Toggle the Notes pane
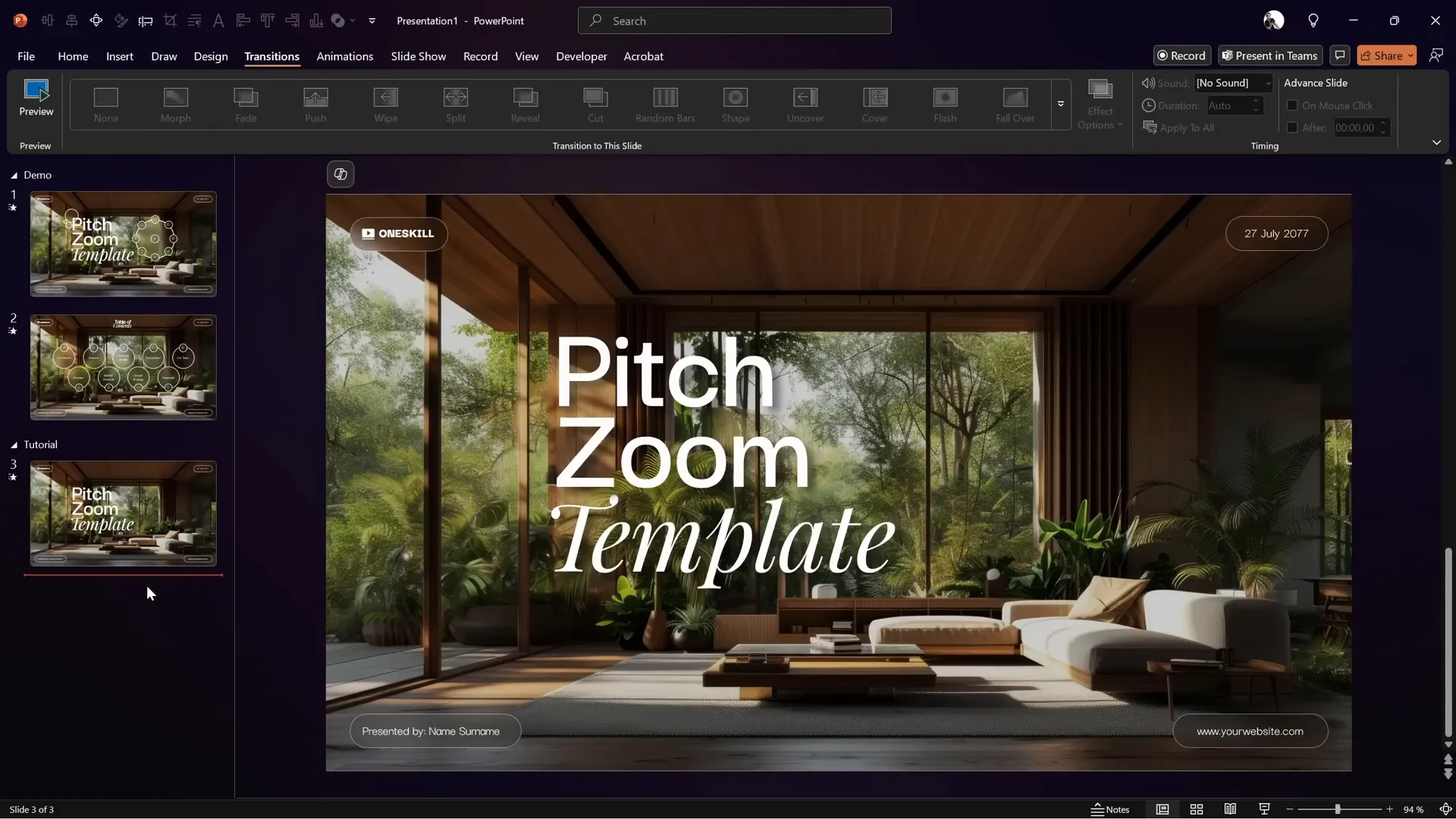Viewport: 1456px width, 819px height. point(1110,809)
